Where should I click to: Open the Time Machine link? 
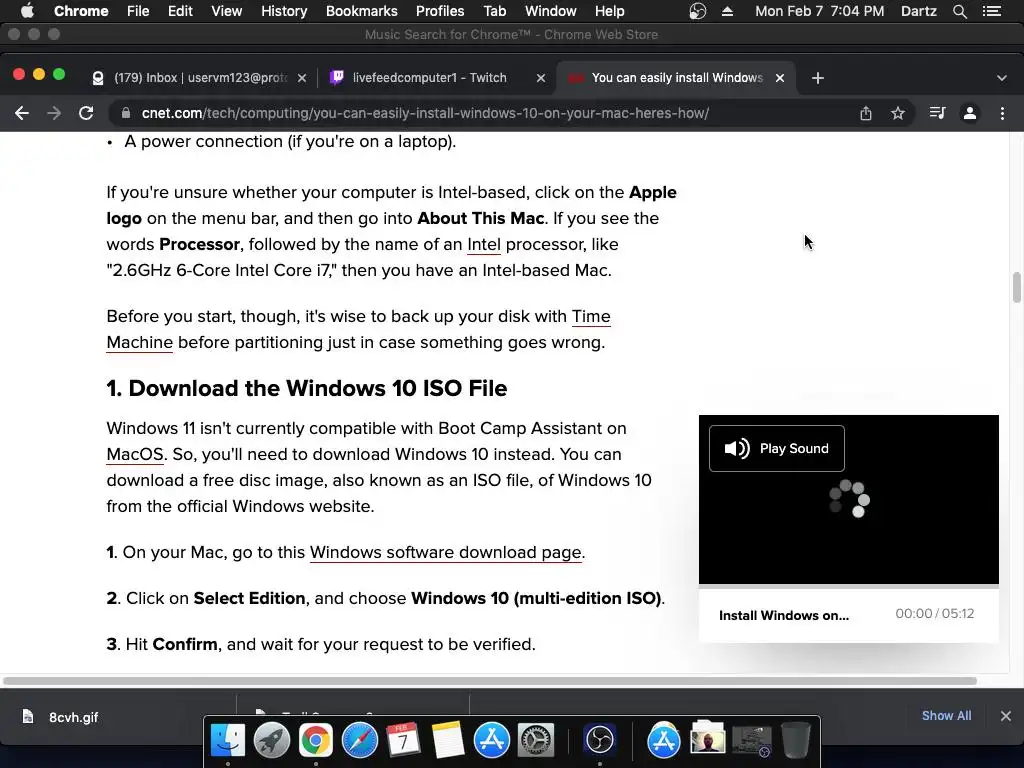click(x=591, y=317)
